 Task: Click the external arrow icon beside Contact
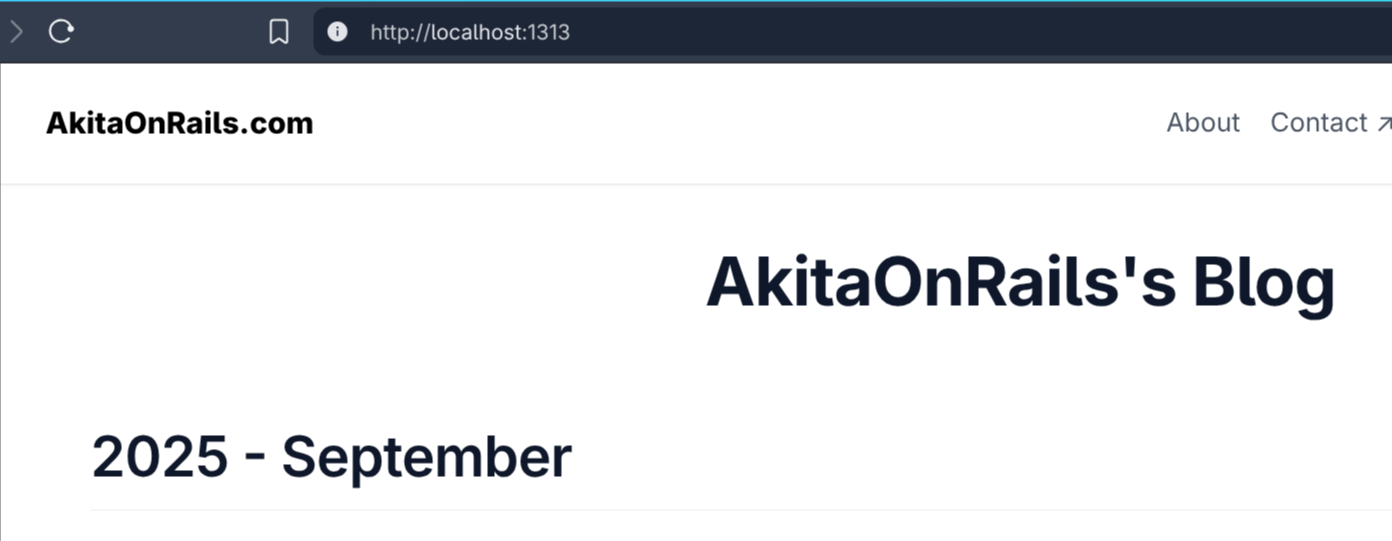(x=1384, y=124)
